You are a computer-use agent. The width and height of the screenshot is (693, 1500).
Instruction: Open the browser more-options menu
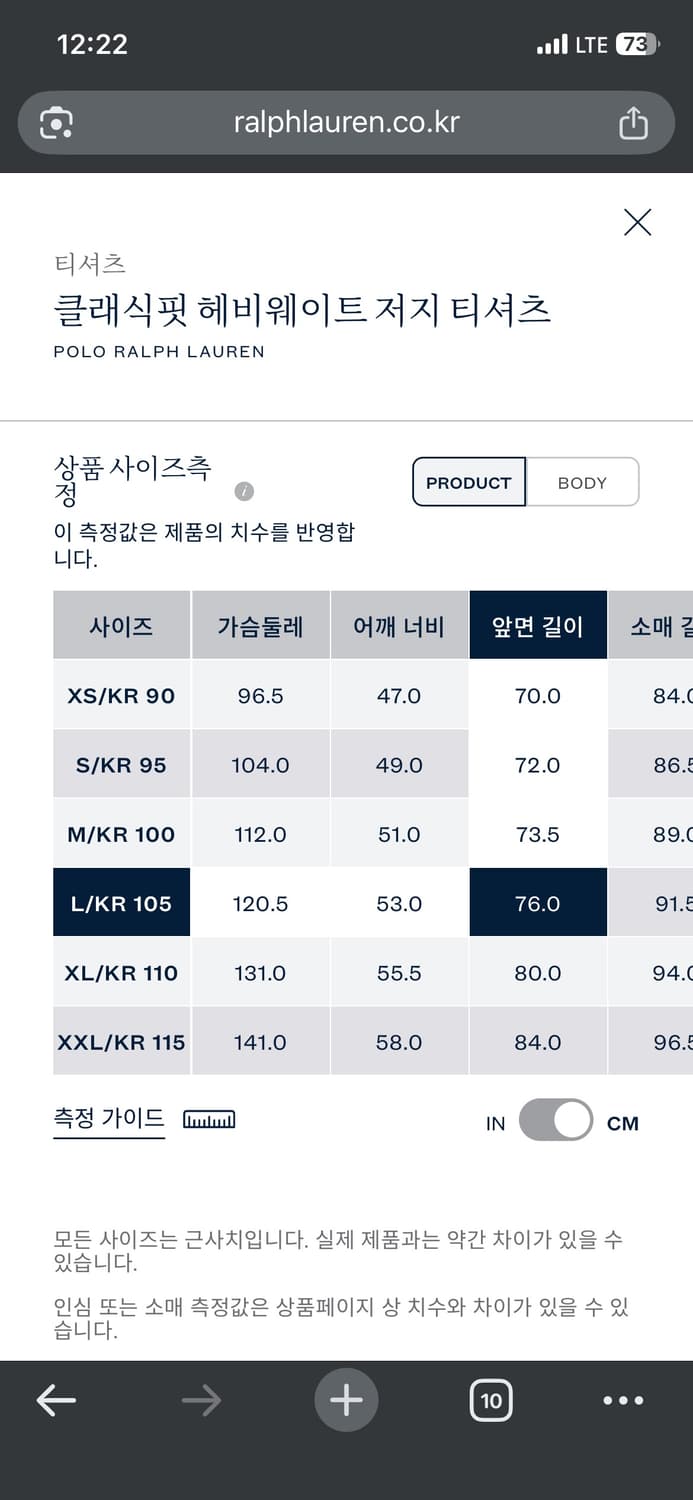[x=622, y=1400]
